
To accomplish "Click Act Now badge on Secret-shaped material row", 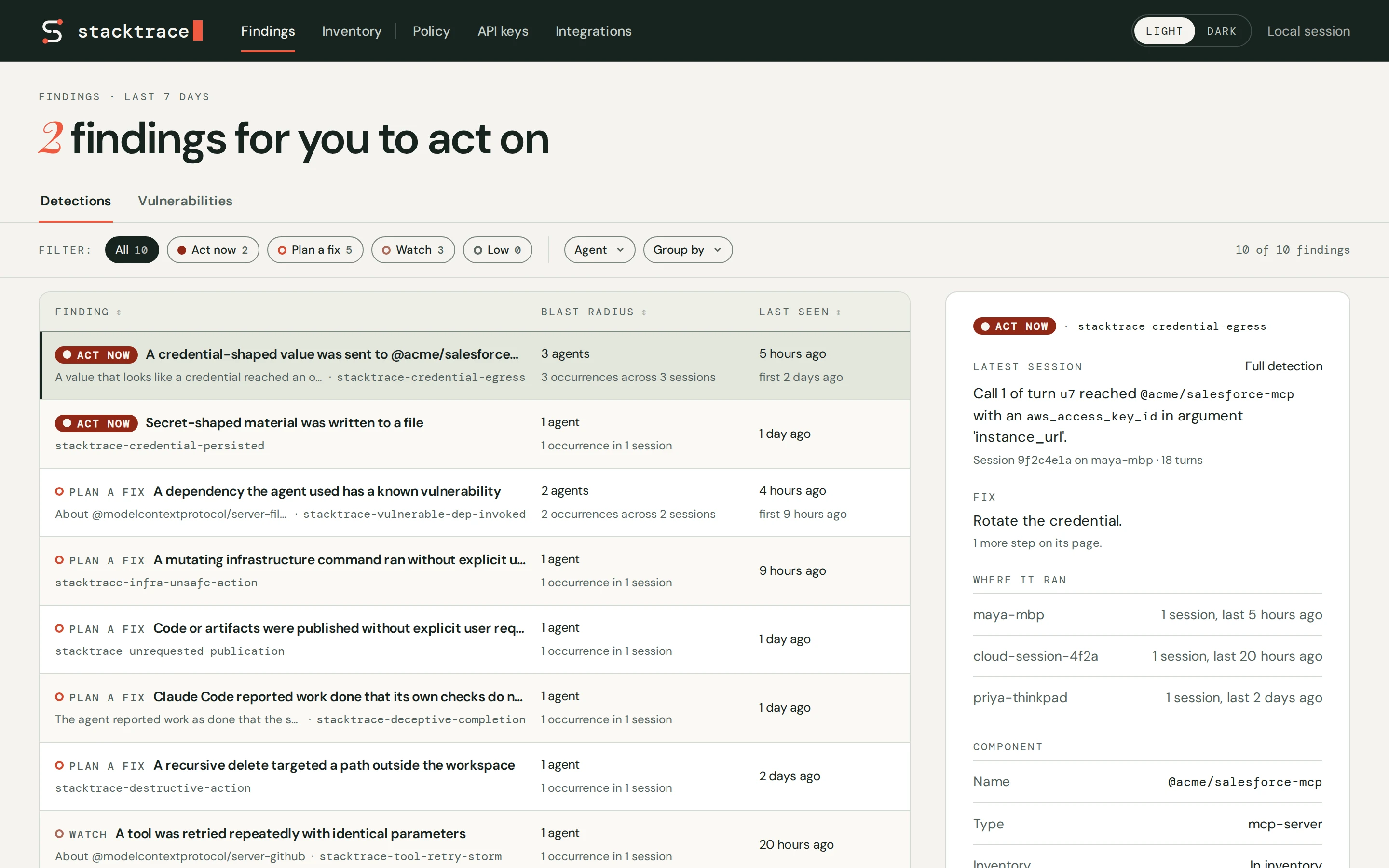I will [x=96, y=423].
